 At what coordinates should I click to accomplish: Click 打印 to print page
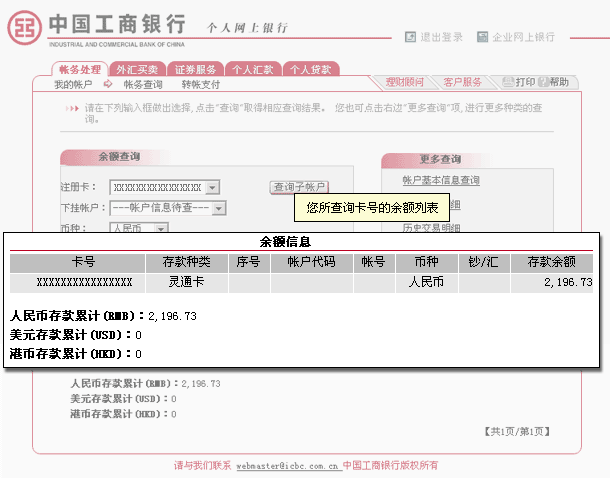click(525, 82)
